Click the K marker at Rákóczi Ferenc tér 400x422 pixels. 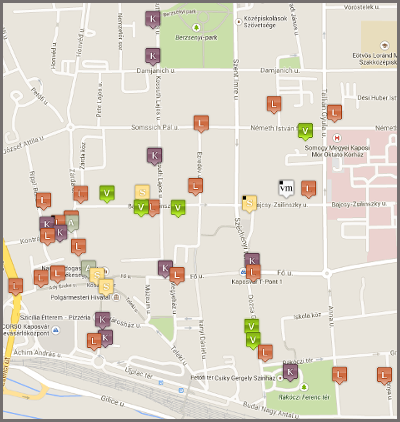pyautogui.click(x=290, y=372)
